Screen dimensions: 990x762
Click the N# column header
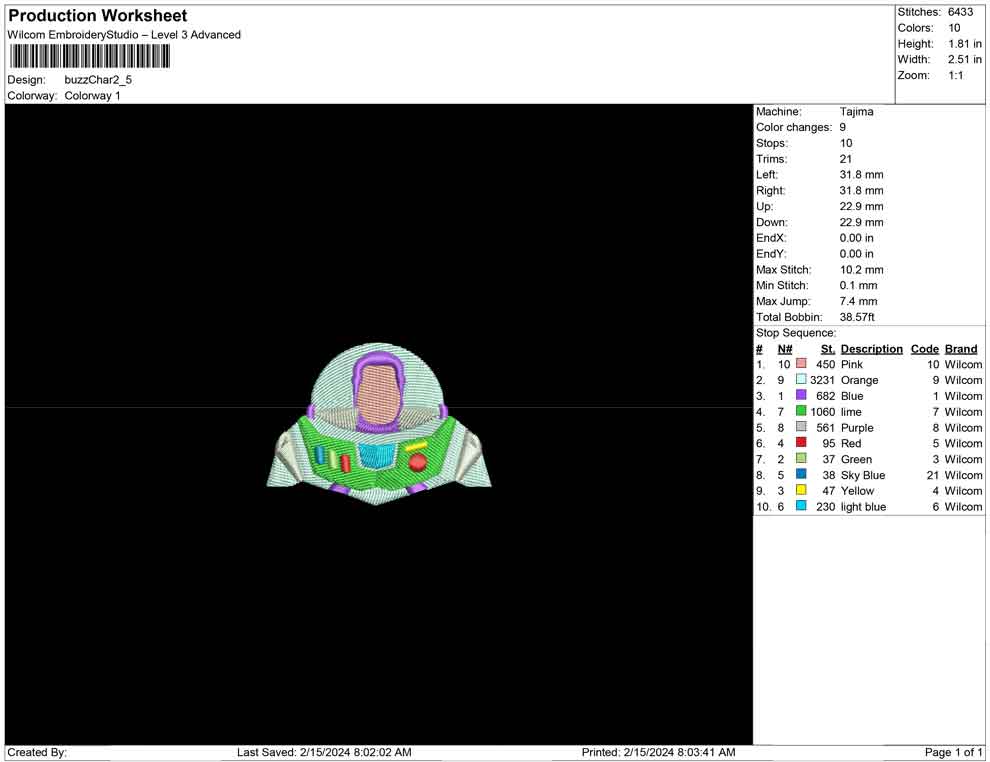(785, 349)
